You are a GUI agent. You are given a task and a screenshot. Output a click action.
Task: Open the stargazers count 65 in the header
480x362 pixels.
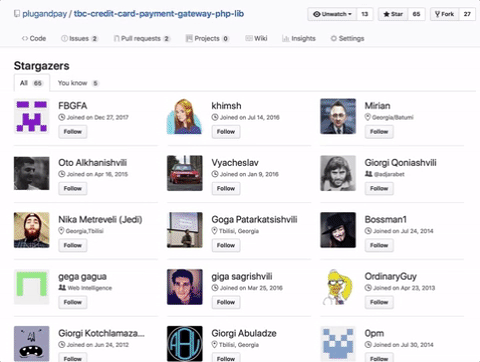pos(416,14)
